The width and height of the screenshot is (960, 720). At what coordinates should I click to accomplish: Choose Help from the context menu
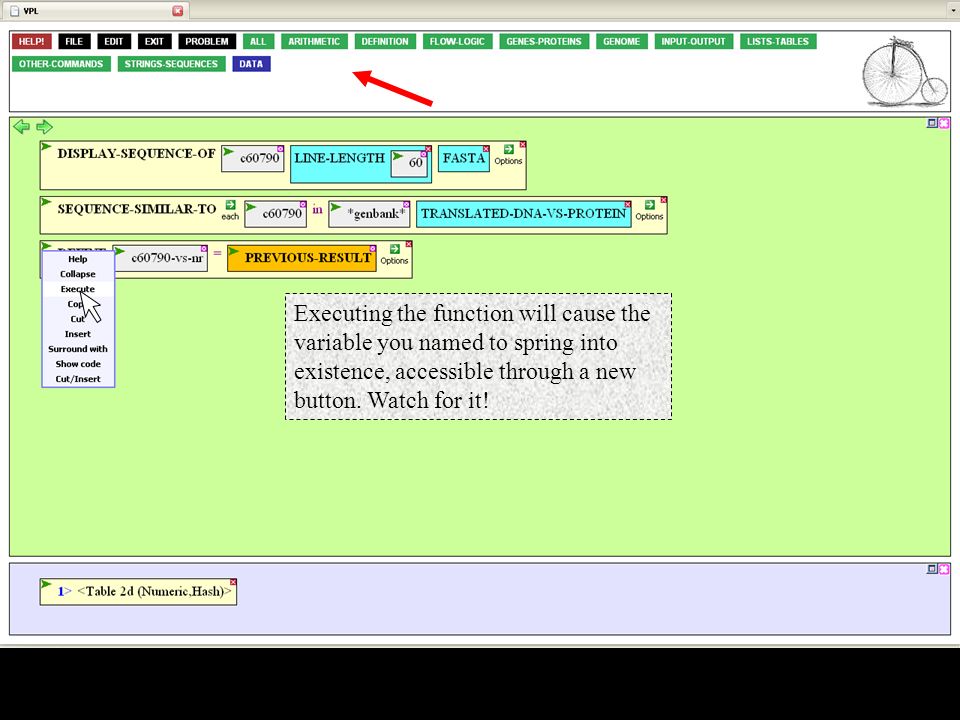click(x=78, y=259)
